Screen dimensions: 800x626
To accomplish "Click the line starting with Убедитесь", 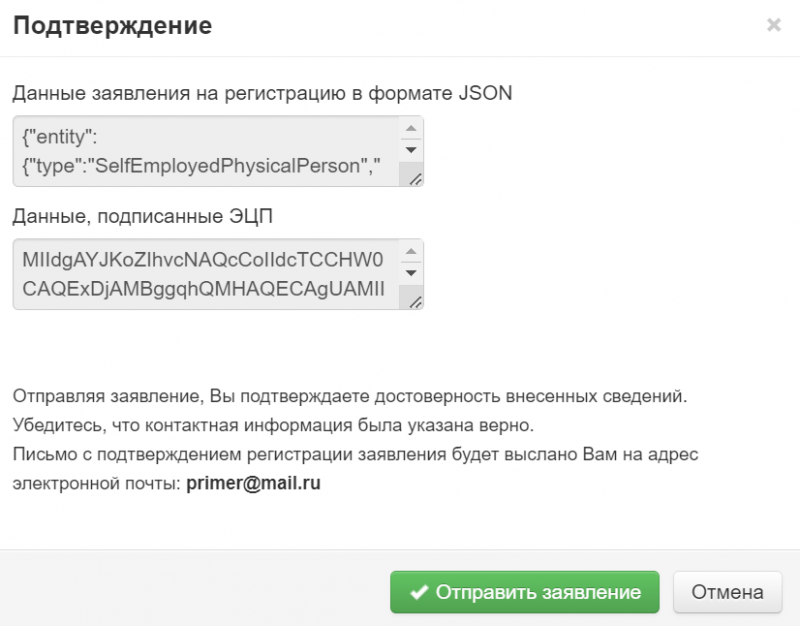I will [x=272, y=425].
